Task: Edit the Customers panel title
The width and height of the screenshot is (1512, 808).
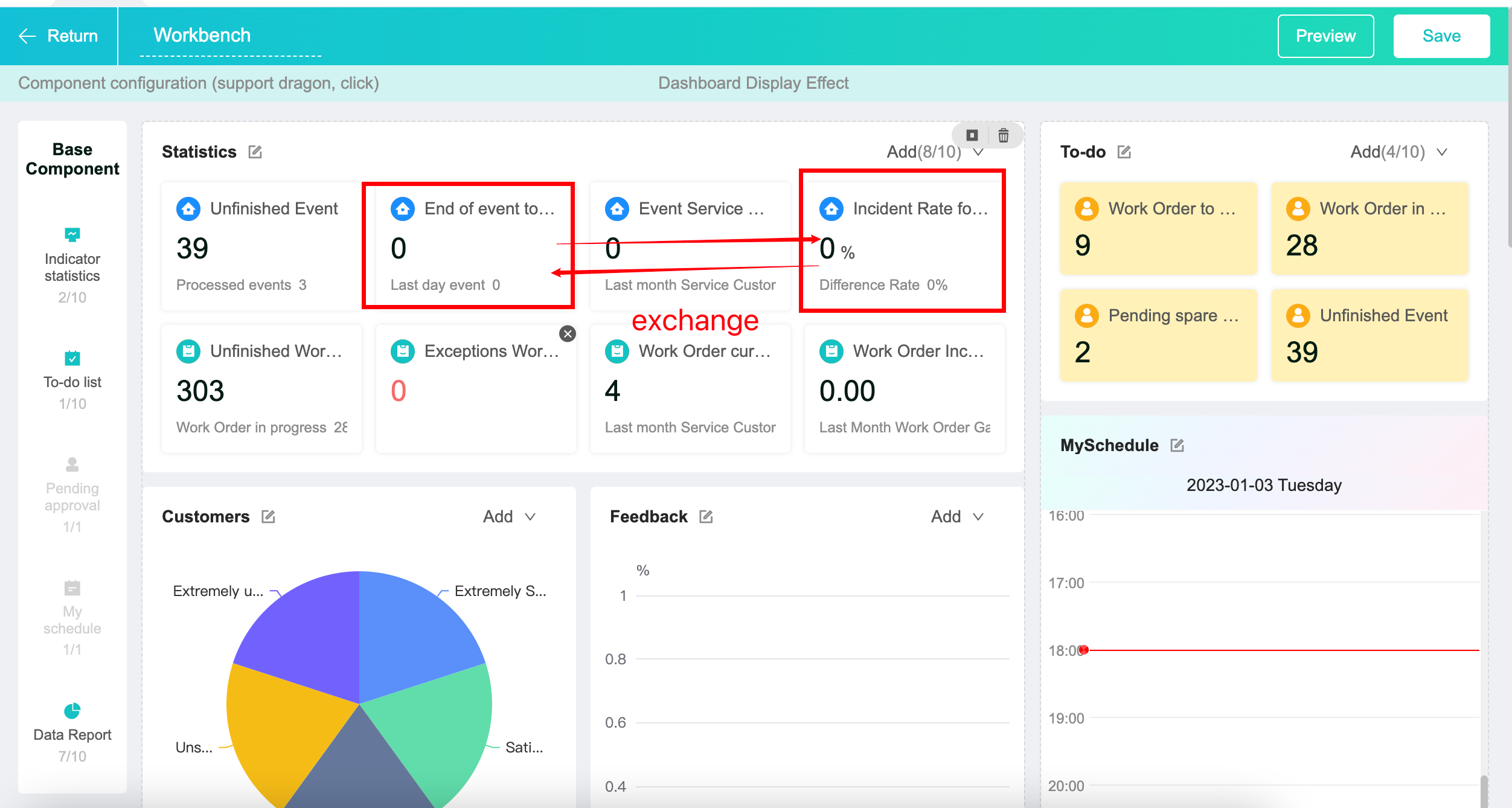Action: click(268, 517)
